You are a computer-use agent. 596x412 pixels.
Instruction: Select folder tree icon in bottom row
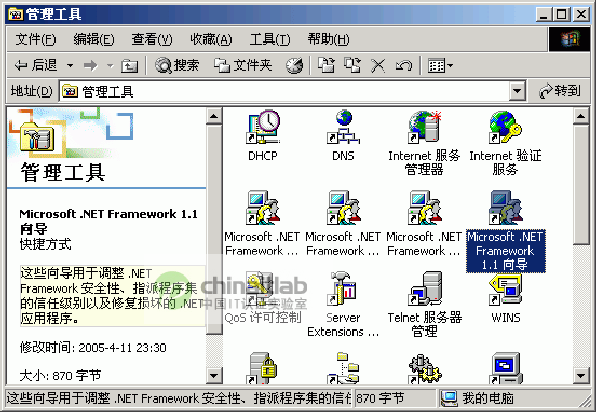344,368
